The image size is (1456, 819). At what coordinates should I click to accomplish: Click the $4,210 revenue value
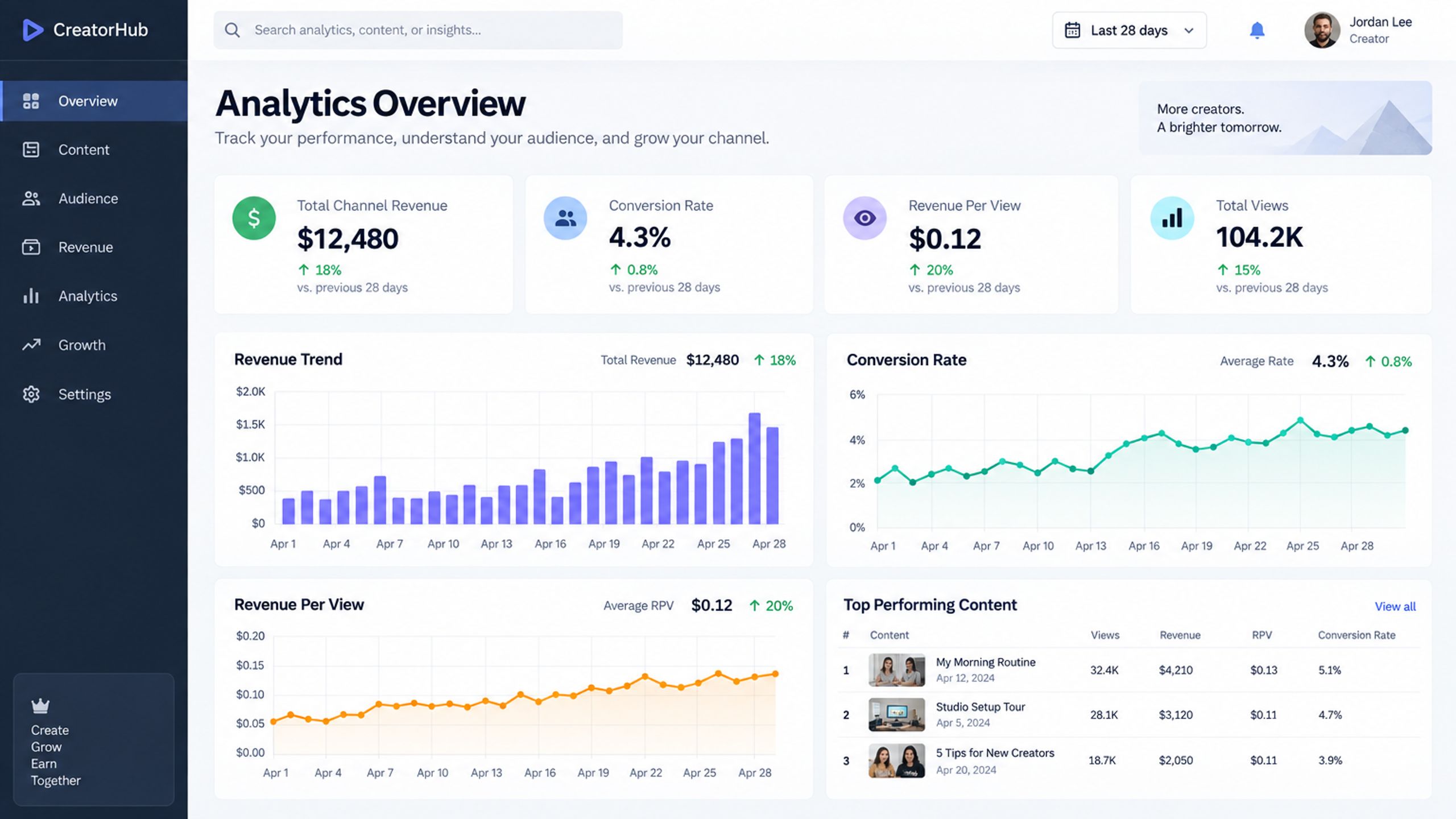point(1176,671)
